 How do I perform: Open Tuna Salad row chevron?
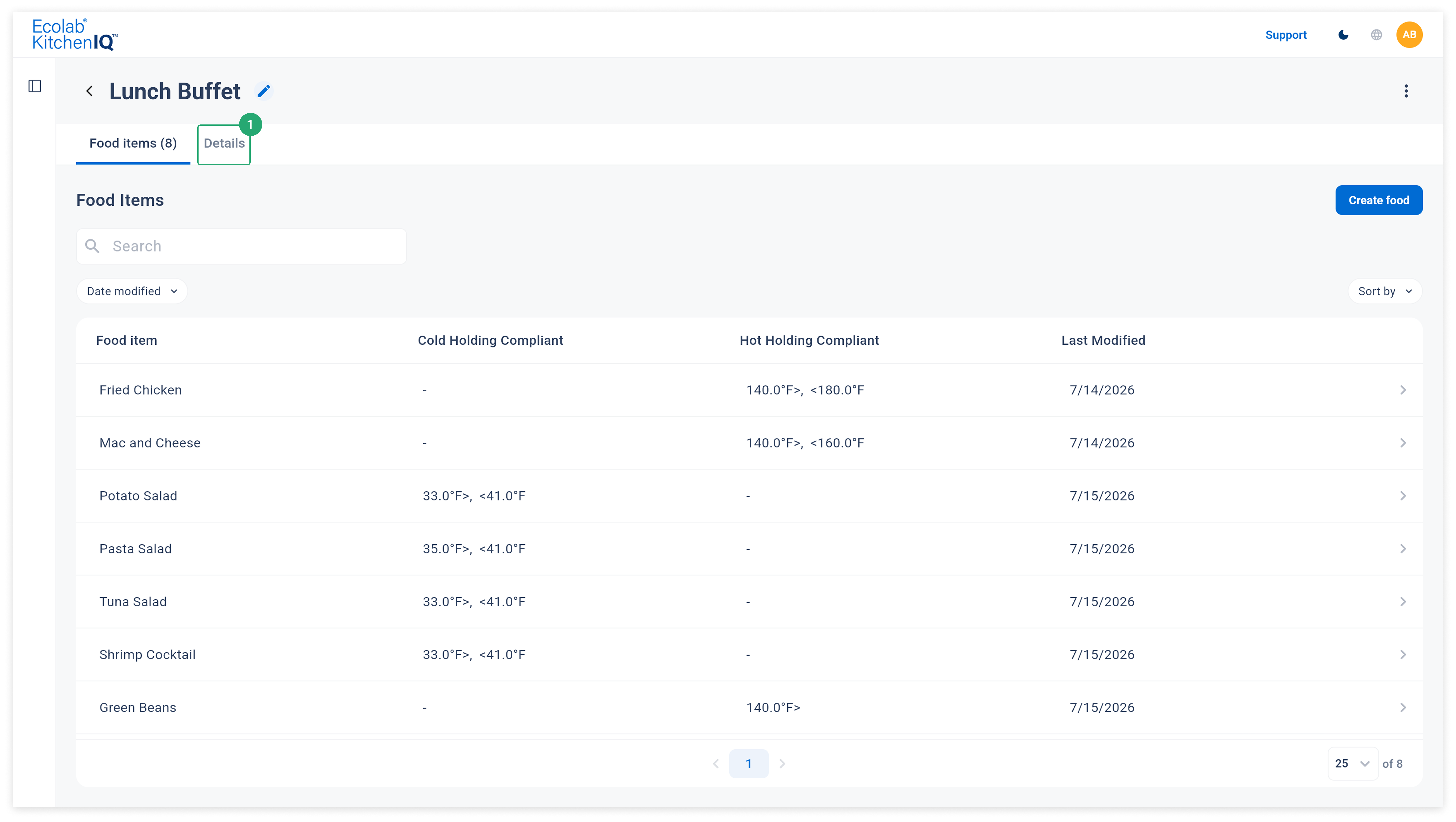(x=1403, y=602)
